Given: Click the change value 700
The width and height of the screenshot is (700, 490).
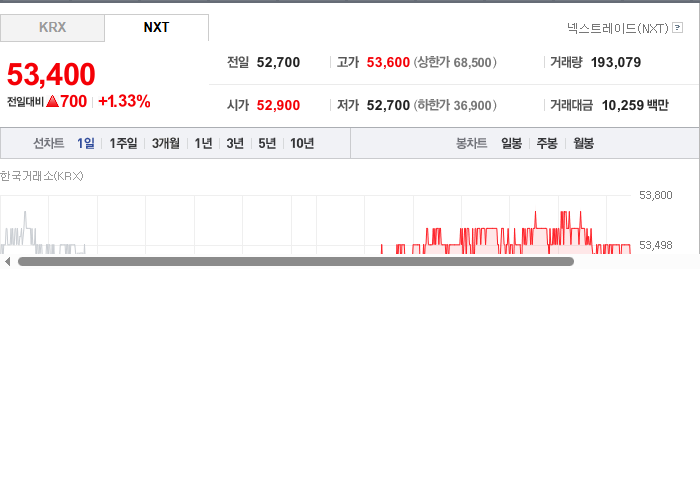Looking at the screenshot, I should click(x=74, y=101).
